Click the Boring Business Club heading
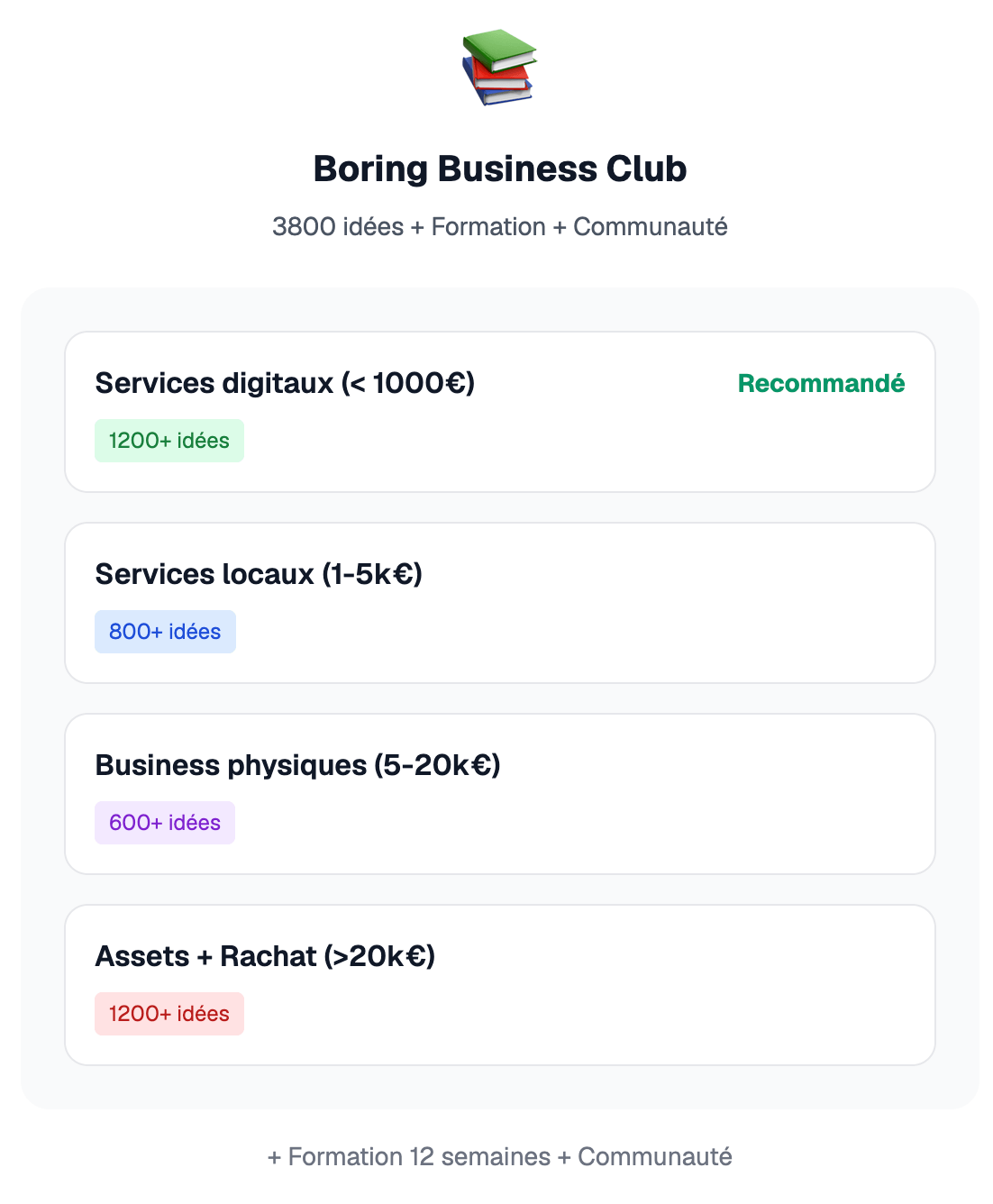This screenshot has width=993, height=1204. click(499, 169)
